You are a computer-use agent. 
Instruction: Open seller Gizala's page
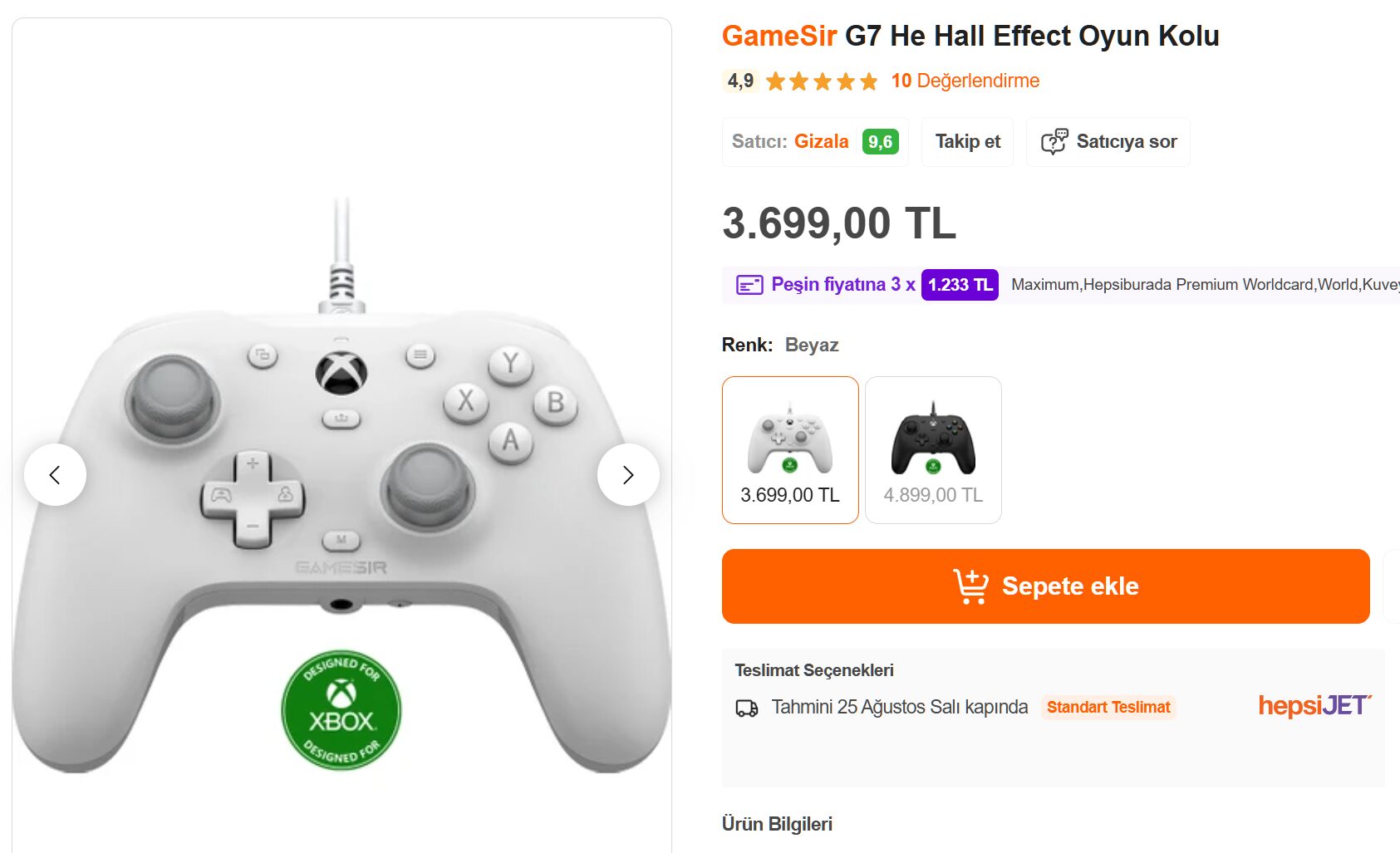click(820, 141)
